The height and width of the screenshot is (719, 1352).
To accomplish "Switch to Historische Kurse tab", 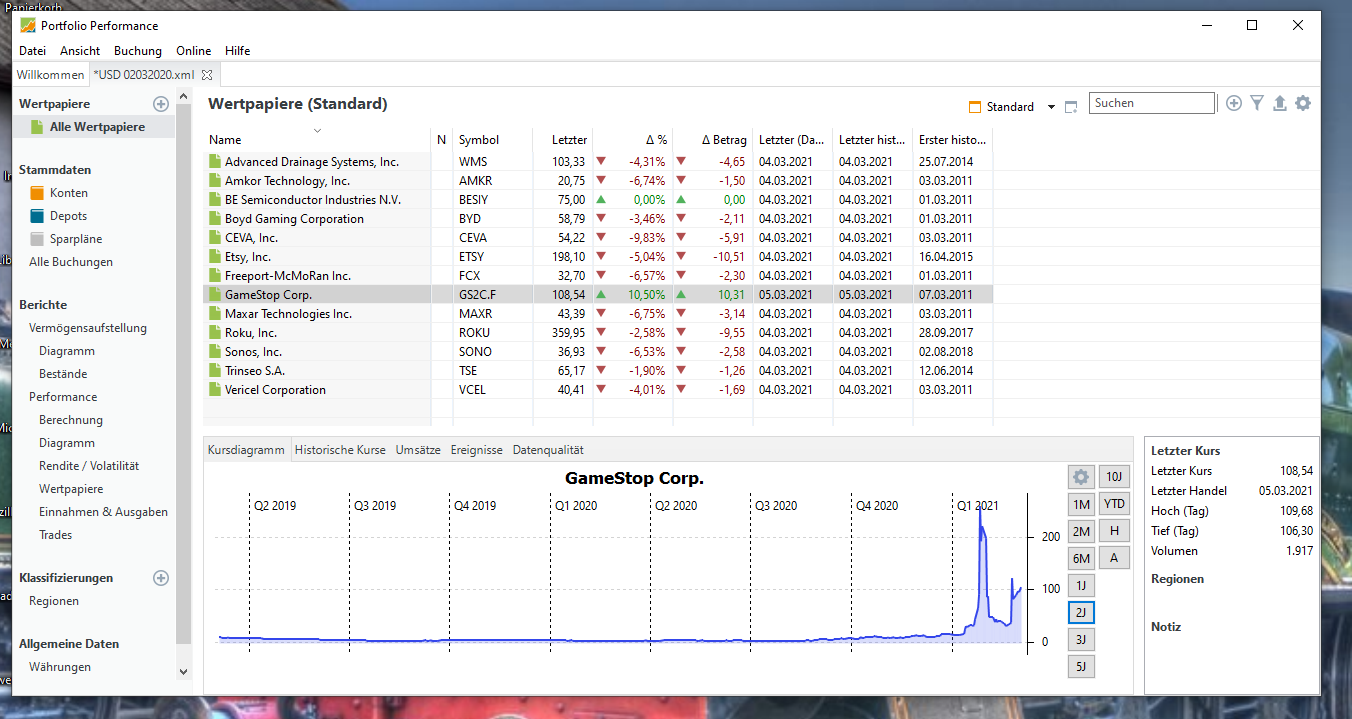I will click(x=340, y=450).
